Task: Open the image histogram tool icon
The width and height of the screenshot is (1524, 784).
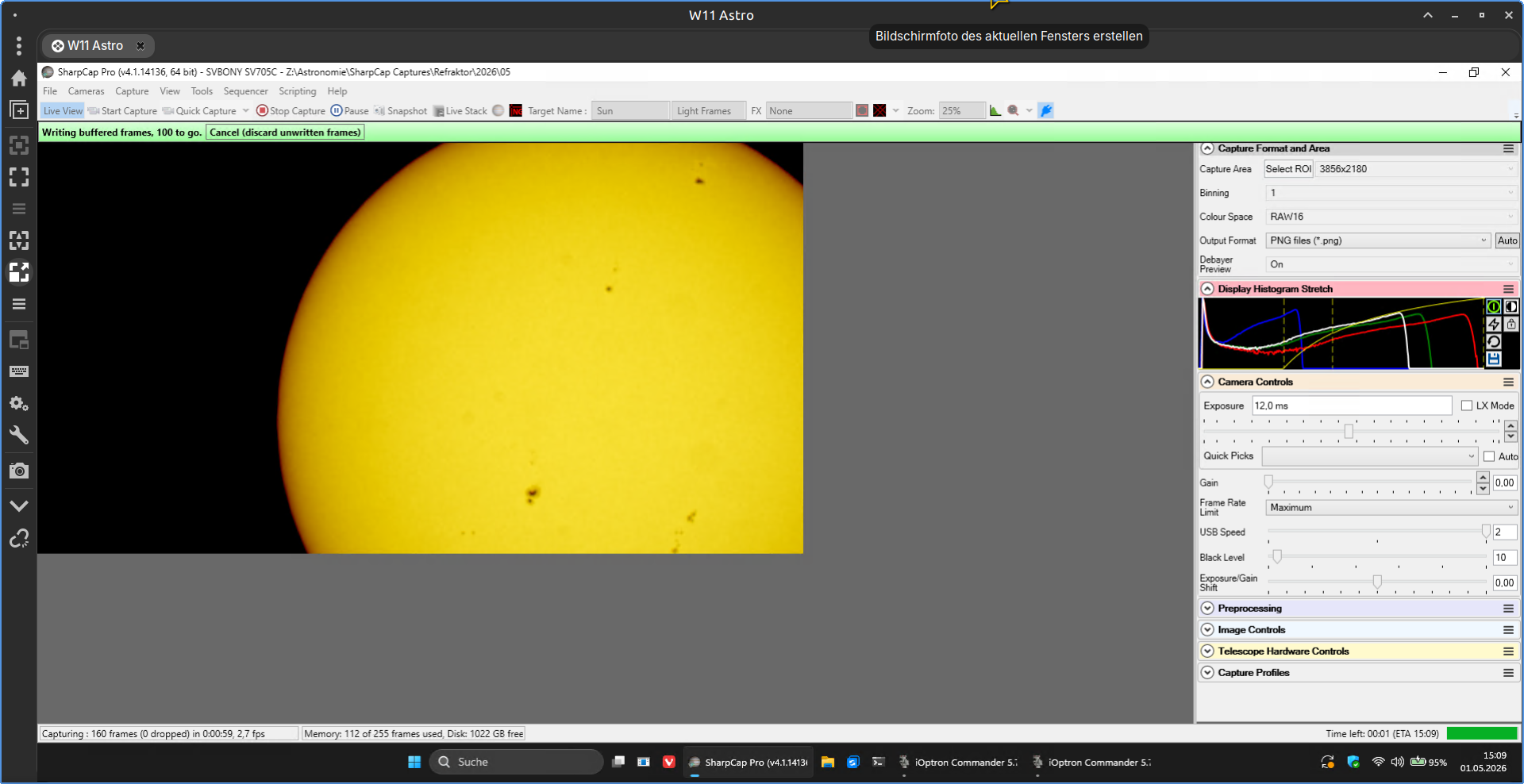Action: click(x=995, y=110)
